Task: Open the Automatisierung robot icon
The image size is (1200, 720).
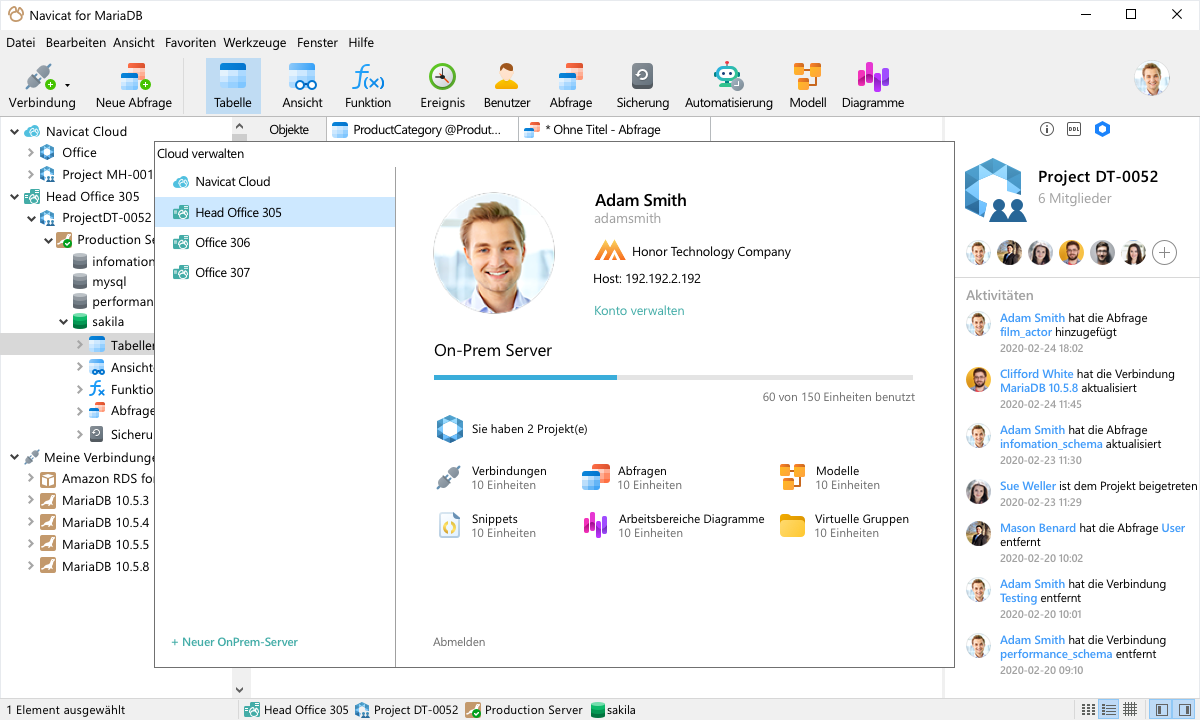Action: click(x=728, y=86)
